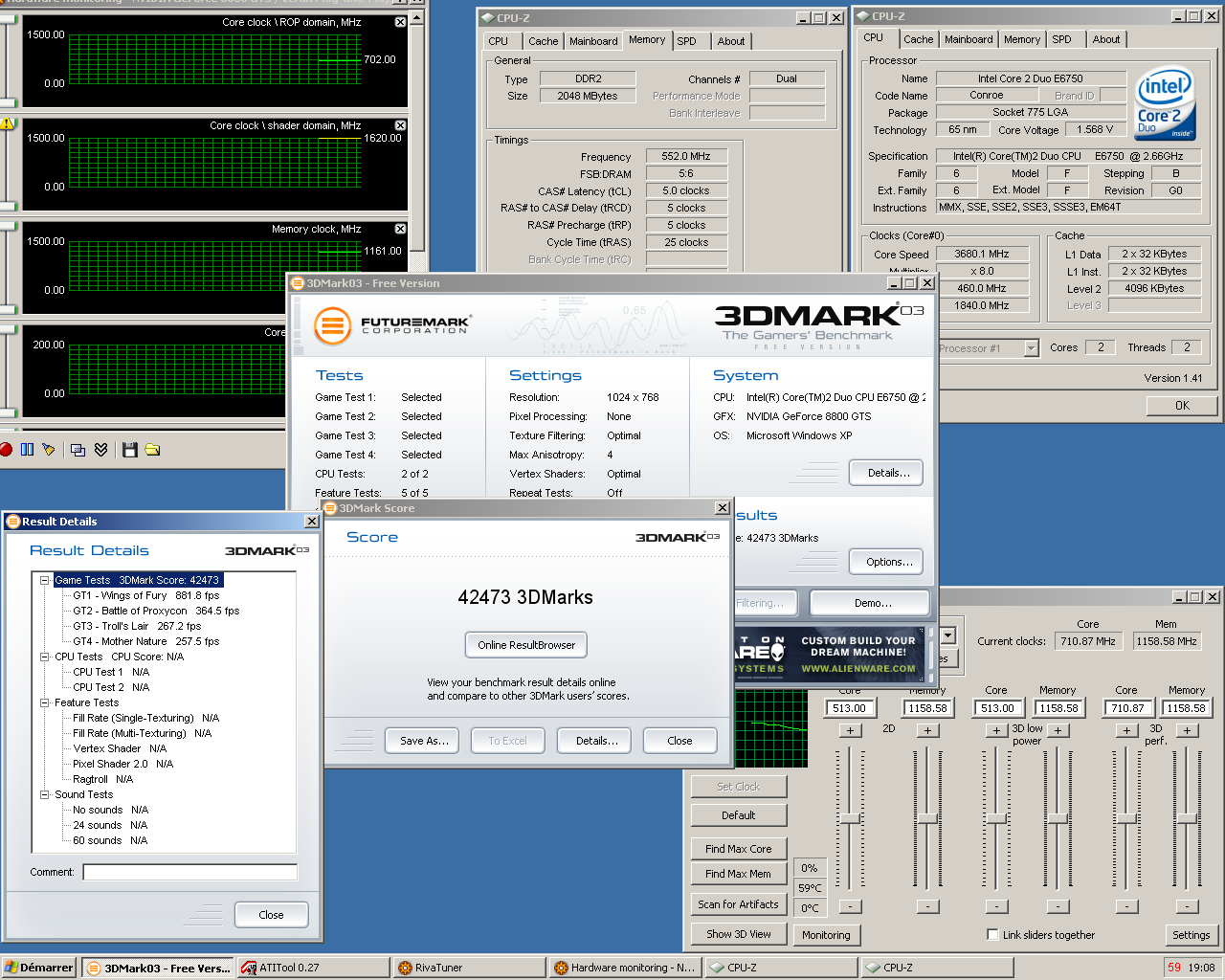Click the Alienware advertisement banner
The width and height of the screenshot is (1225, 980).
tap(830, 656)
